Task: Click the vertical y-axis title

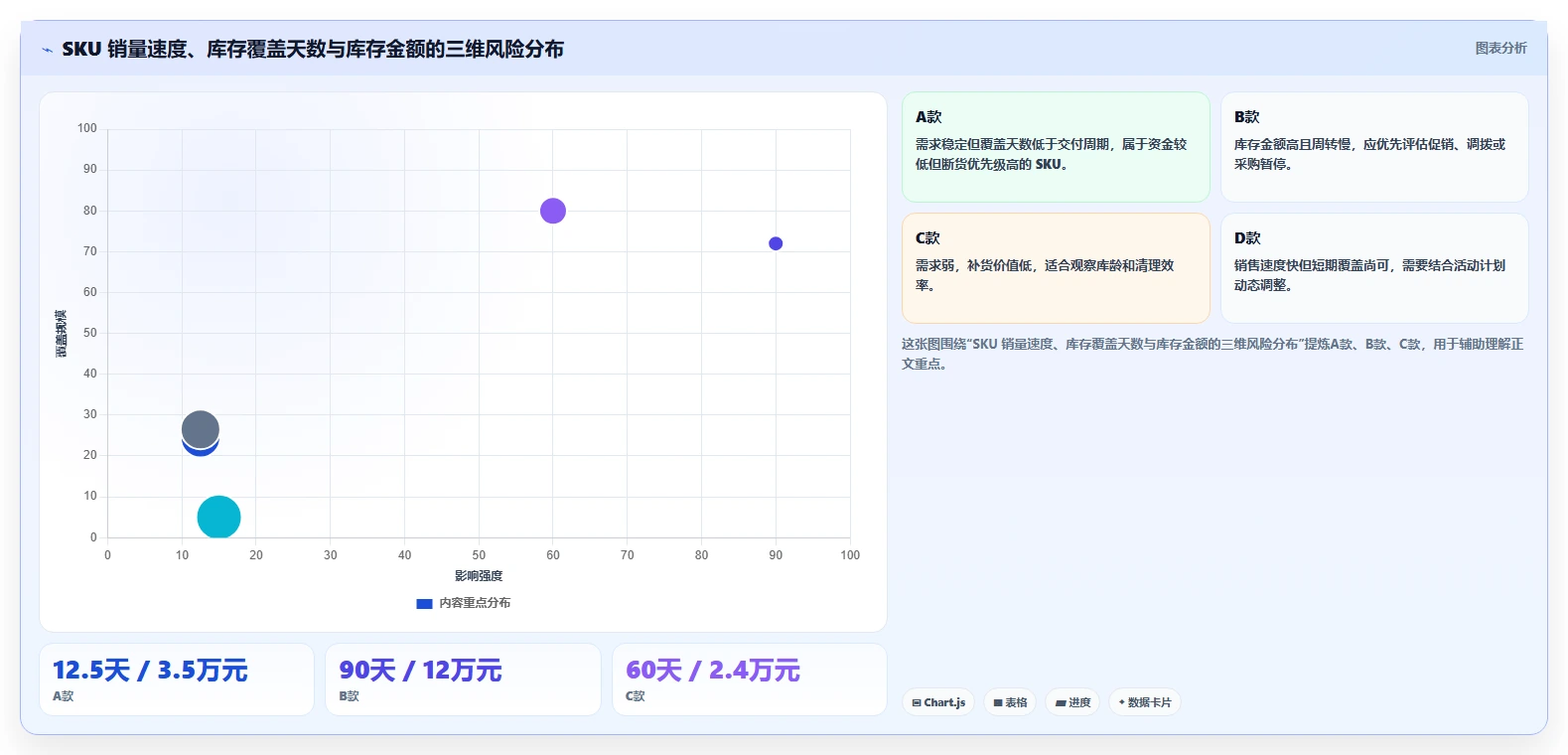Action: (x=62, y=334)
